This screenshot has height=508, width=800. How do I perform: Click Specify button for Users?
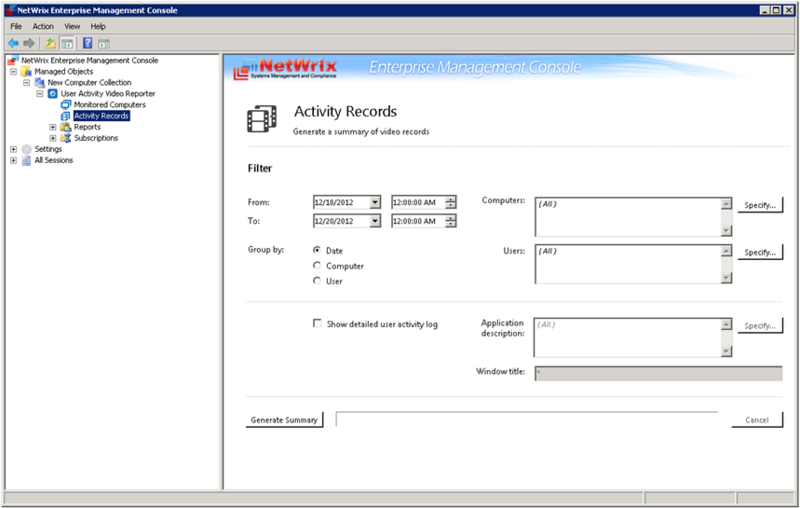coord(760,252)
